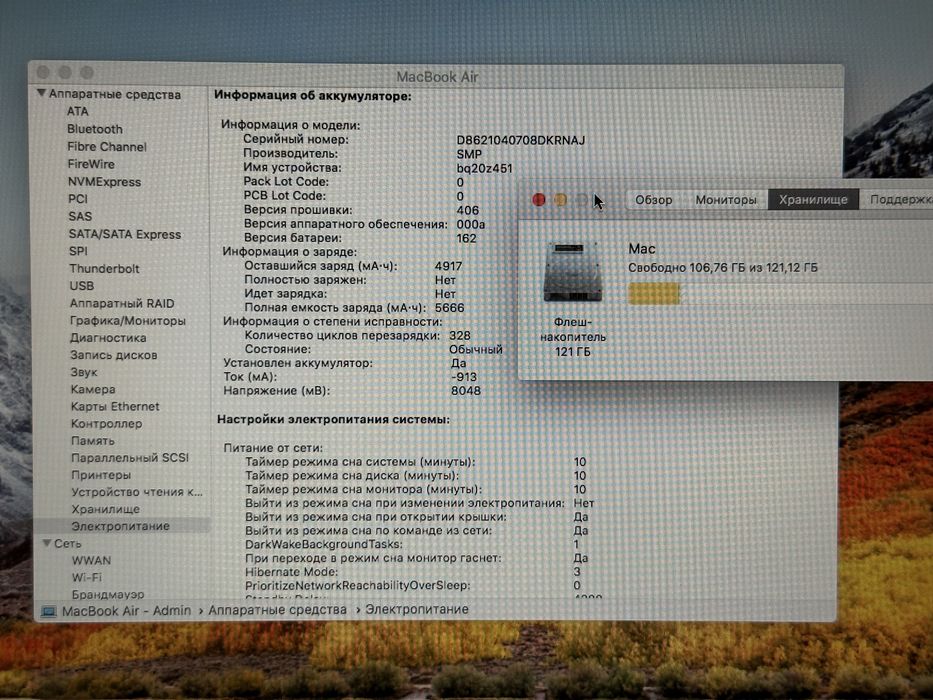
Task: Click MacBook Air window title
Action: 437,77
